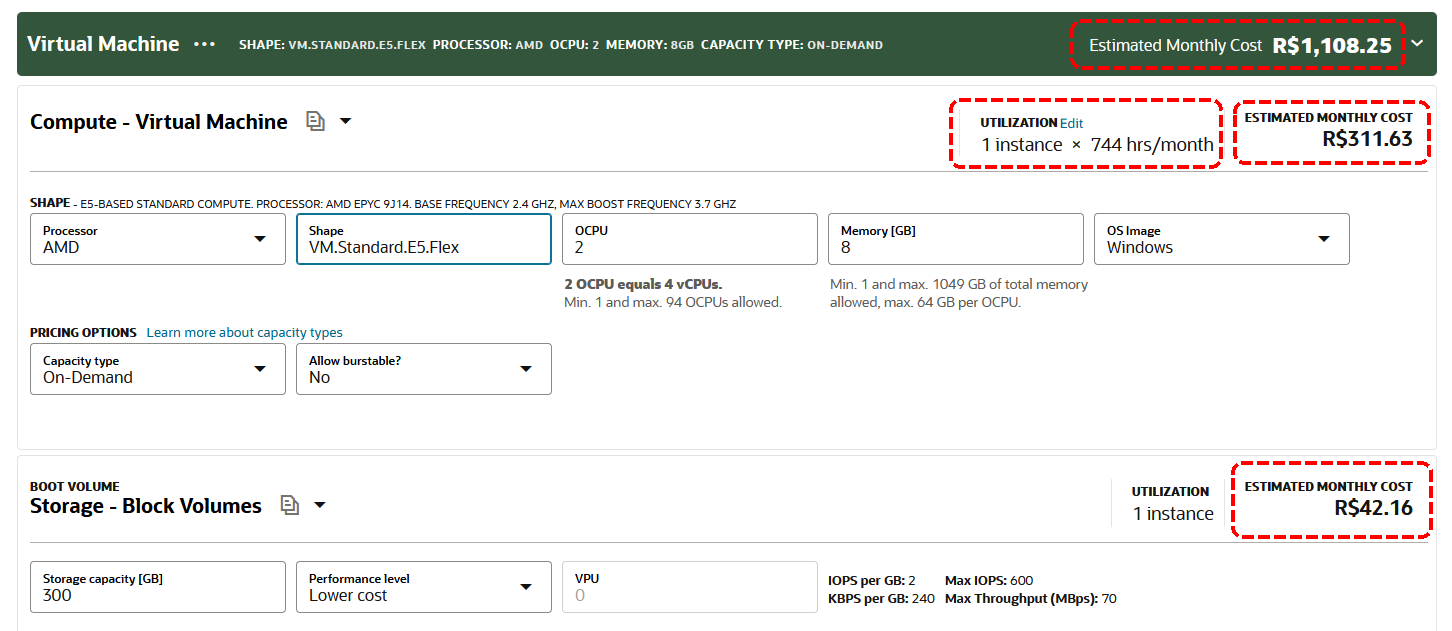Expand the Capacity type dropdown
The image size is (1452, 631).
coord(158,369)
